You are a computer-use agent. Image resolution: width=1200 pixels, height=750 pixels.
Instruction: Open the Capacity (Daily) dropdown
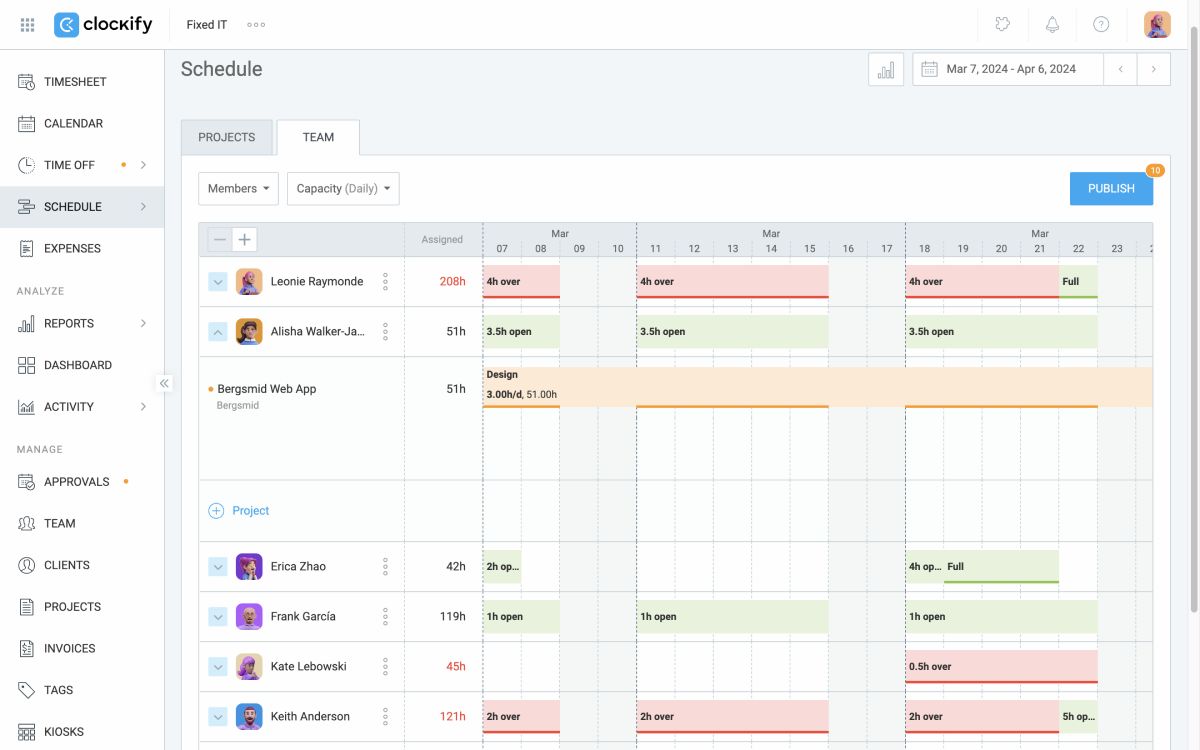click(x=343, y=188)
